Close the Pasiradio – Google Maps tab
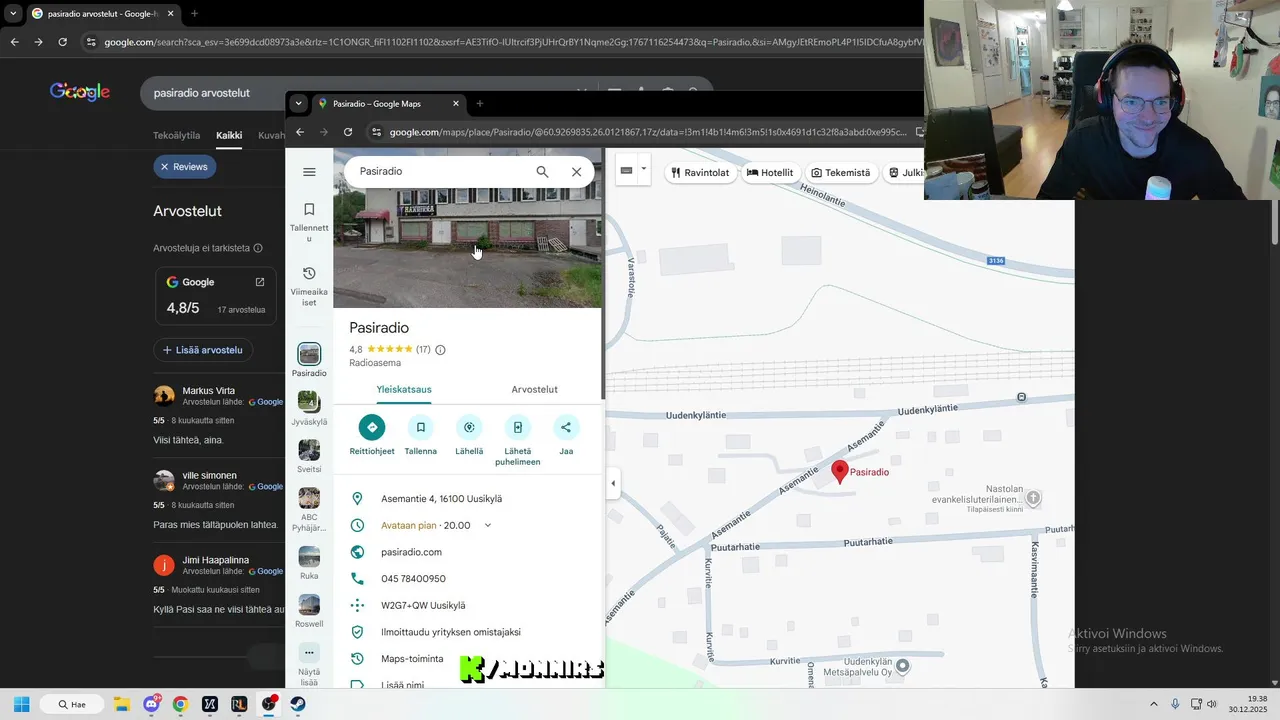 click(x=456, y=103)
